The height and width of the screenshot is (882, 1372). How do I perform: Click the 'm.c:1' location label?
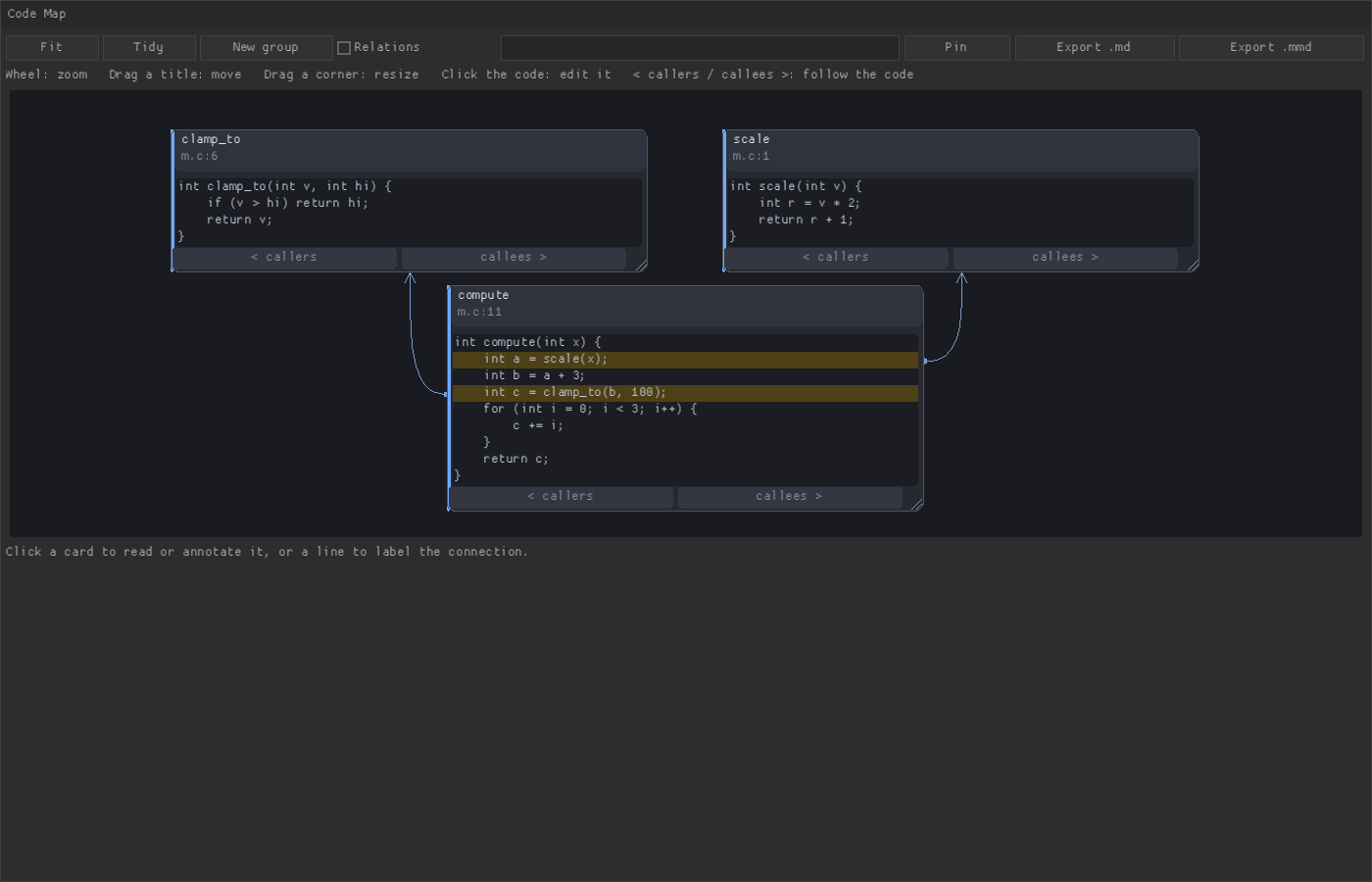tap(751, 157)
